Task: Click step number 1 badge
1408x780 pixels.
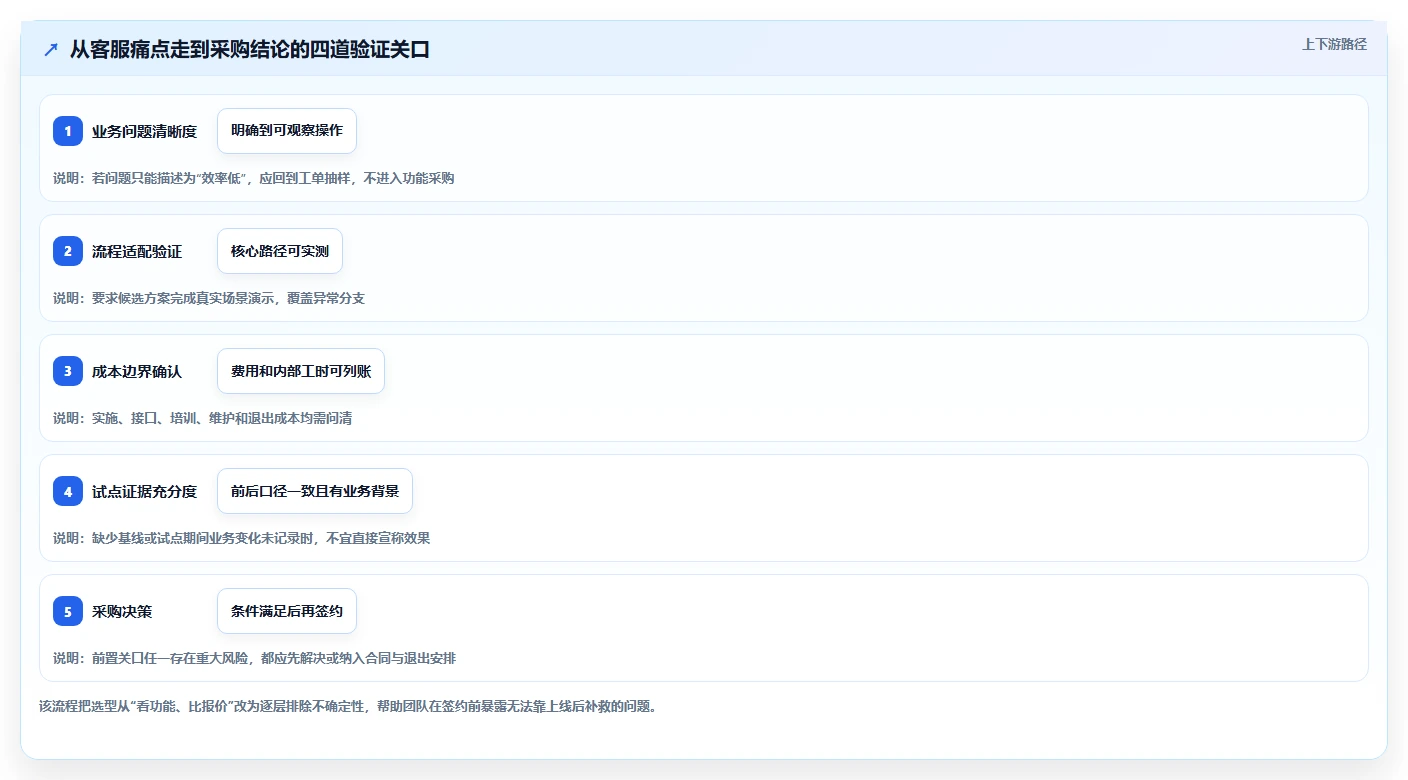Action: click(x=68, y=131)
